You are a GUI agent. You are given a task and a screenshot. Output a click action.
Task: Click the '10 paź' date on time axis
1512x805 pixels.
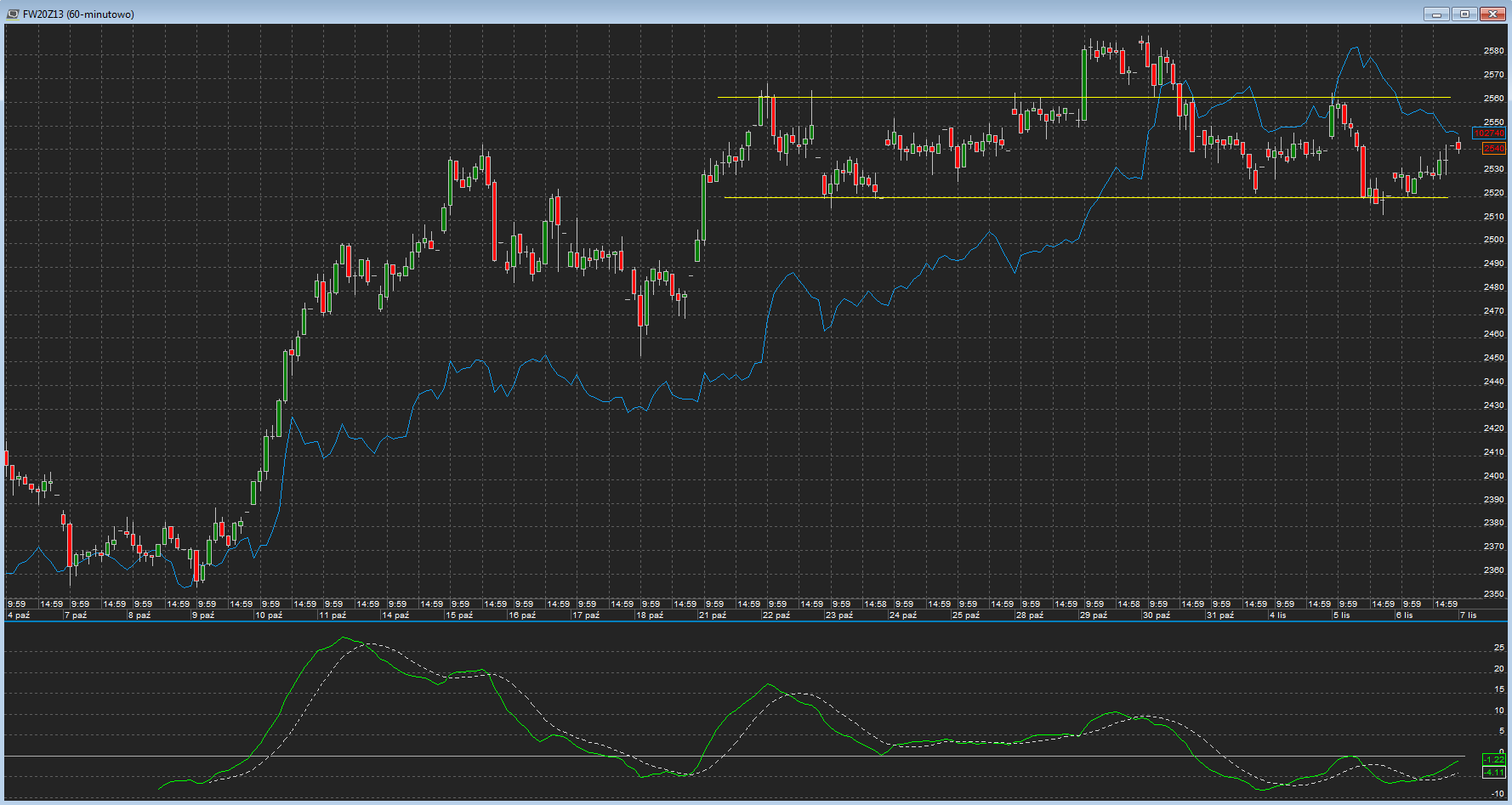pyautogui.click(x=269, y=615)
